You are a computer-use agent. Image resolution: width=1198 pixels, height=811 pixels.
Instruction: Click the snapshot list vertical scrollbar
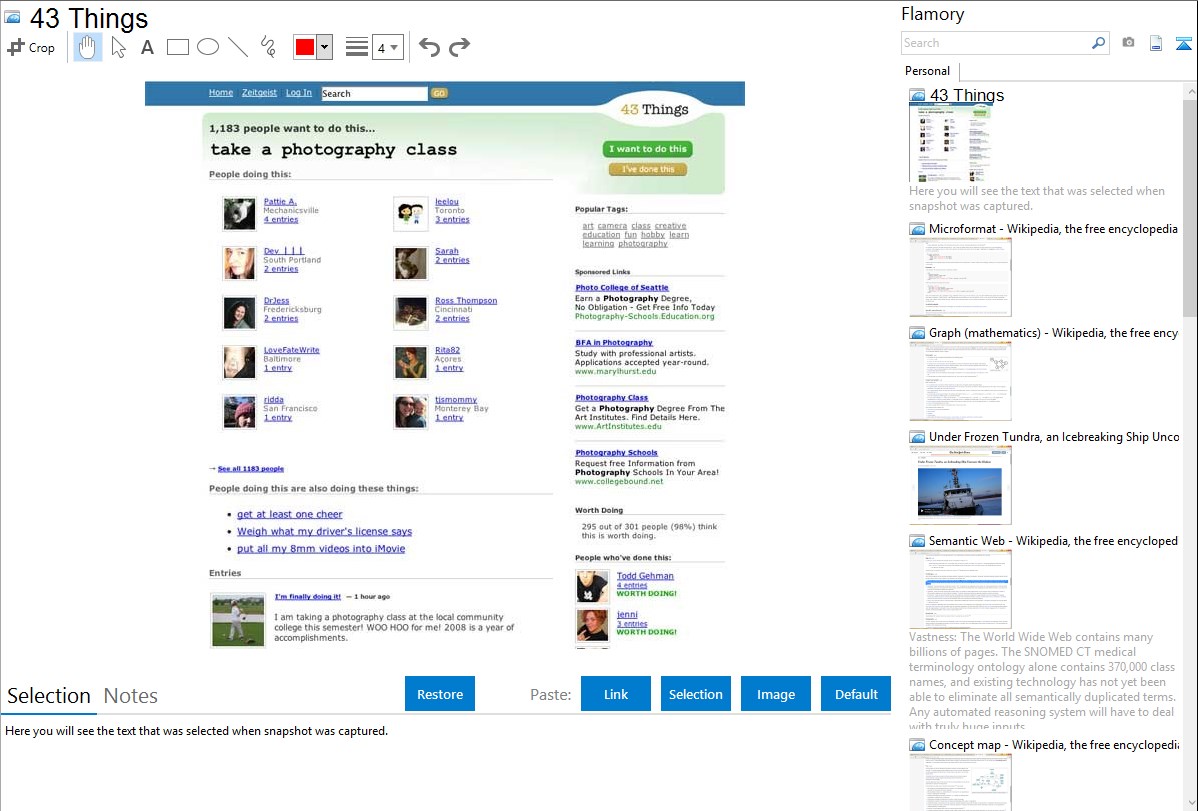(1190, 206)
